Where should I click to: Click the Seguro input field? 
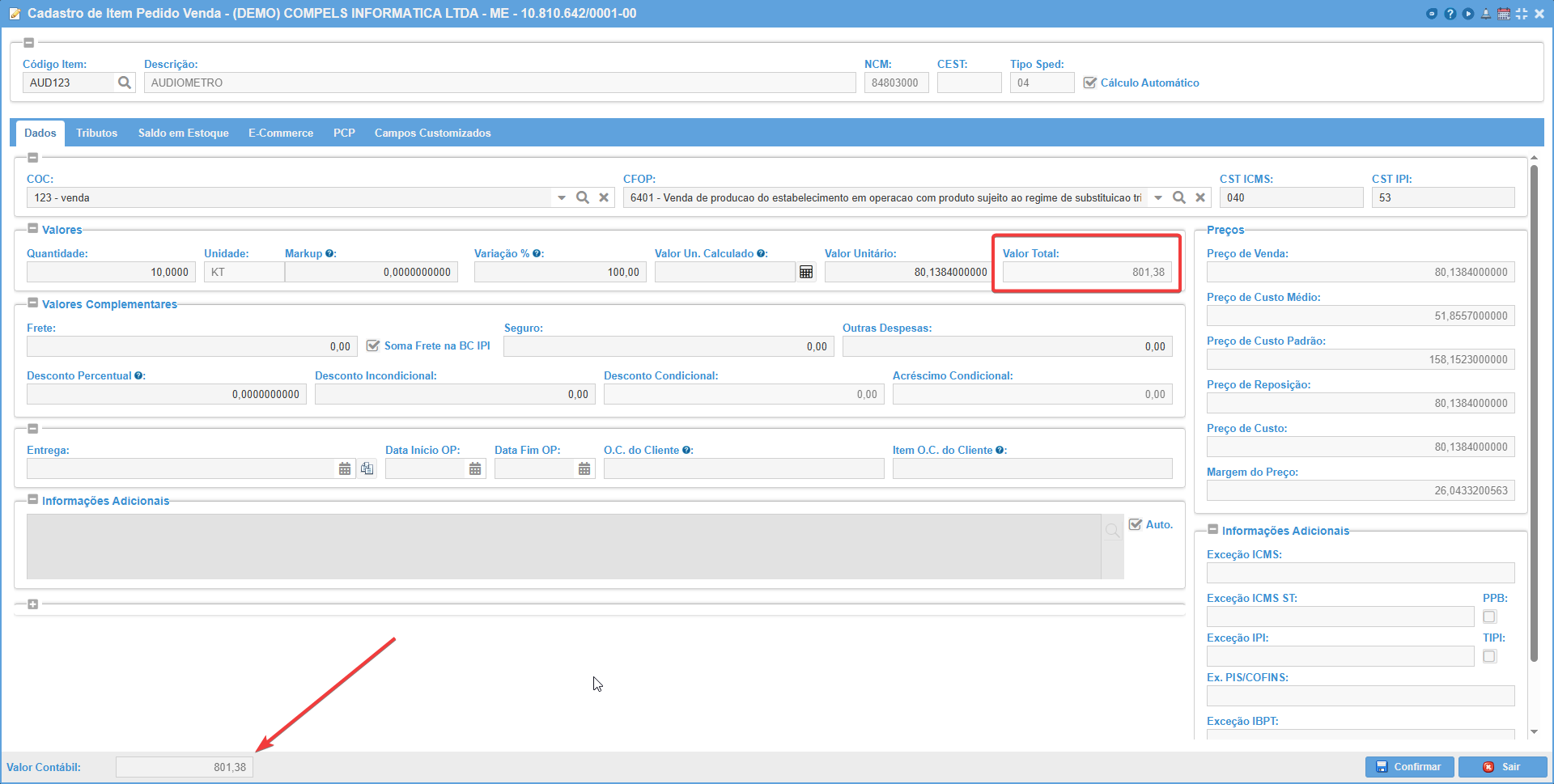pos(669,346)
